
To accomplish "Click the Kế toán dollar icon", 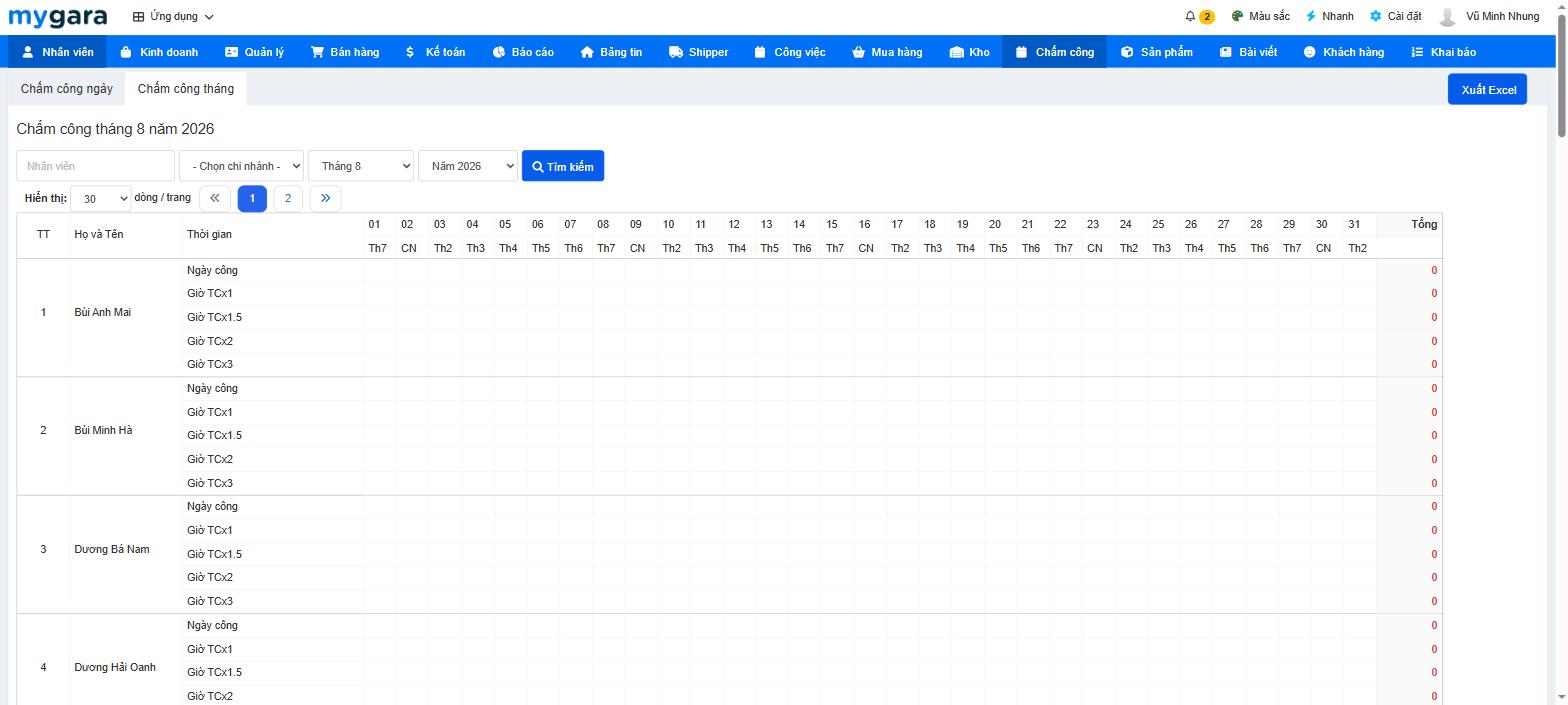I will (x=410, y=52).
